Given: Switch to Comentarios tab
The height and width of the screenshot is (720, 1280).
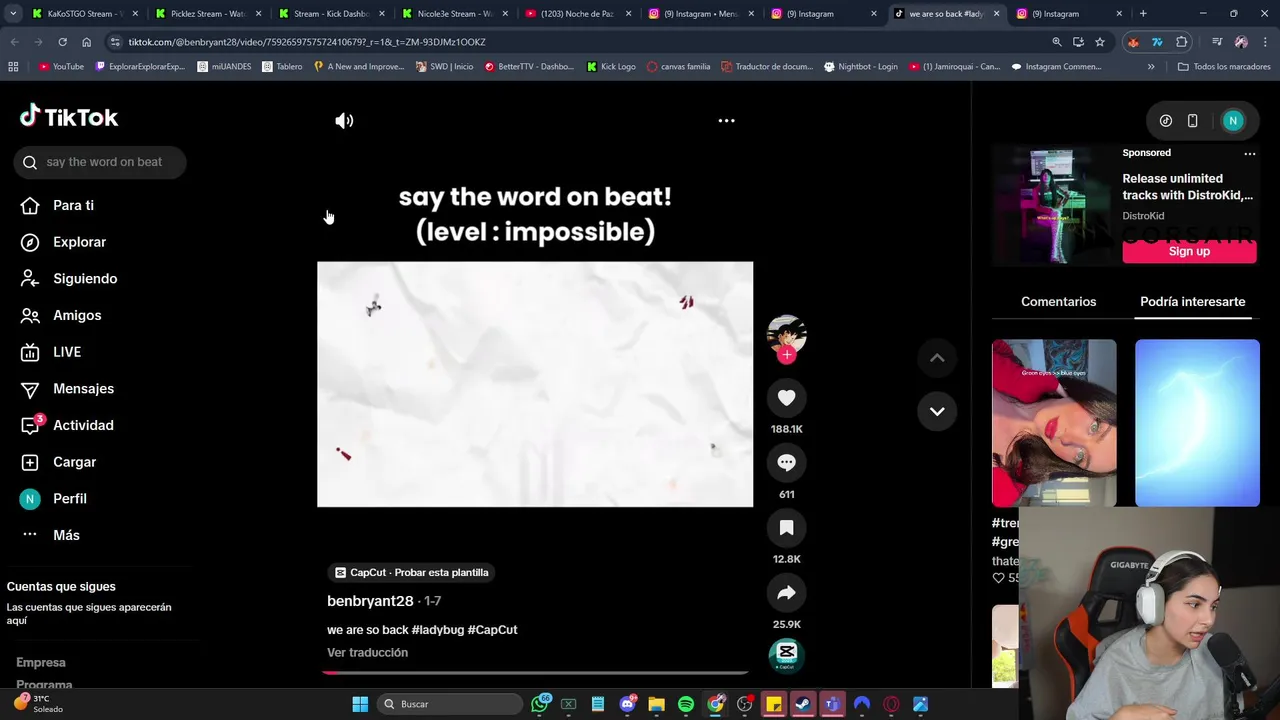Looking at the screenshot, I should click(x=1058, y=302).
